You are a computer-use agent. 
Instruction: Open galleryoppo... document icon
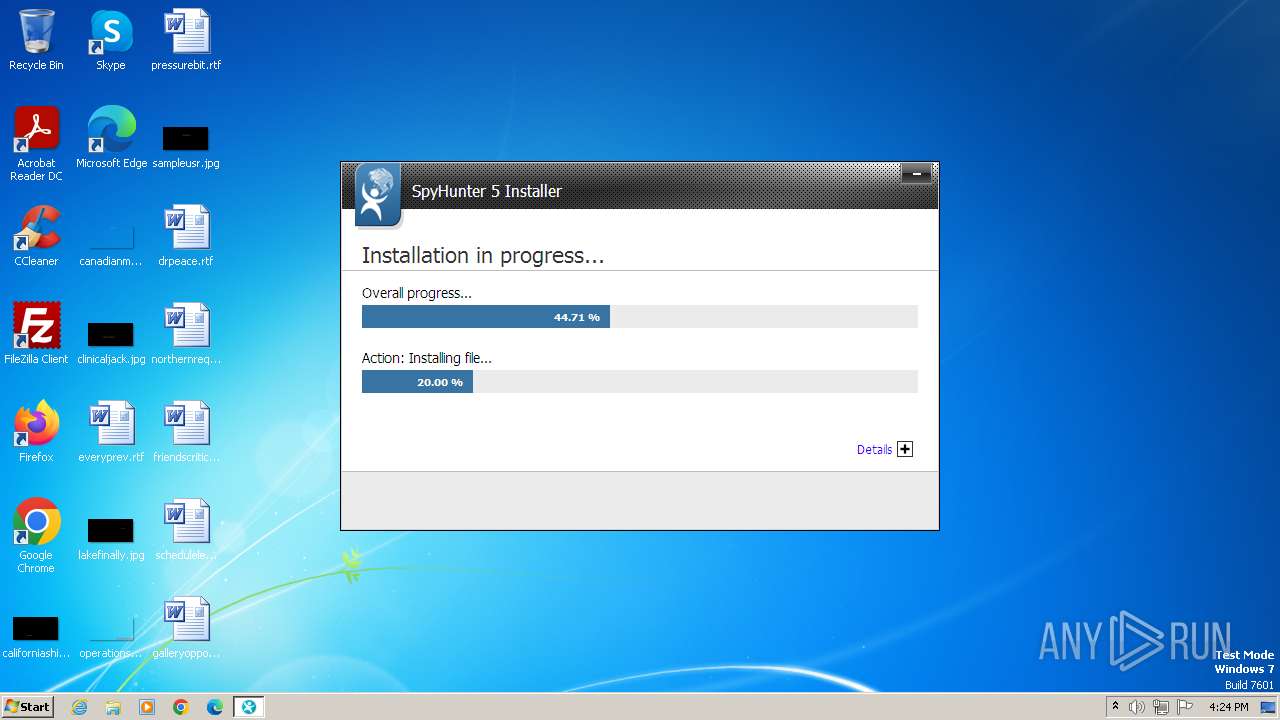[x=186, y=628]
